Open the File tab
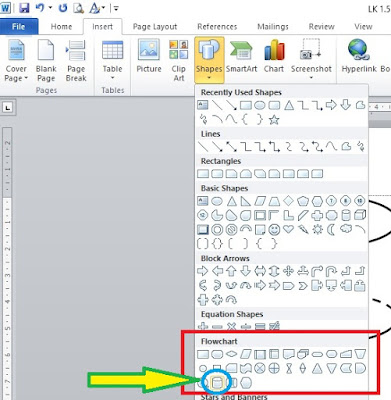391x400 pixels. 19,27
